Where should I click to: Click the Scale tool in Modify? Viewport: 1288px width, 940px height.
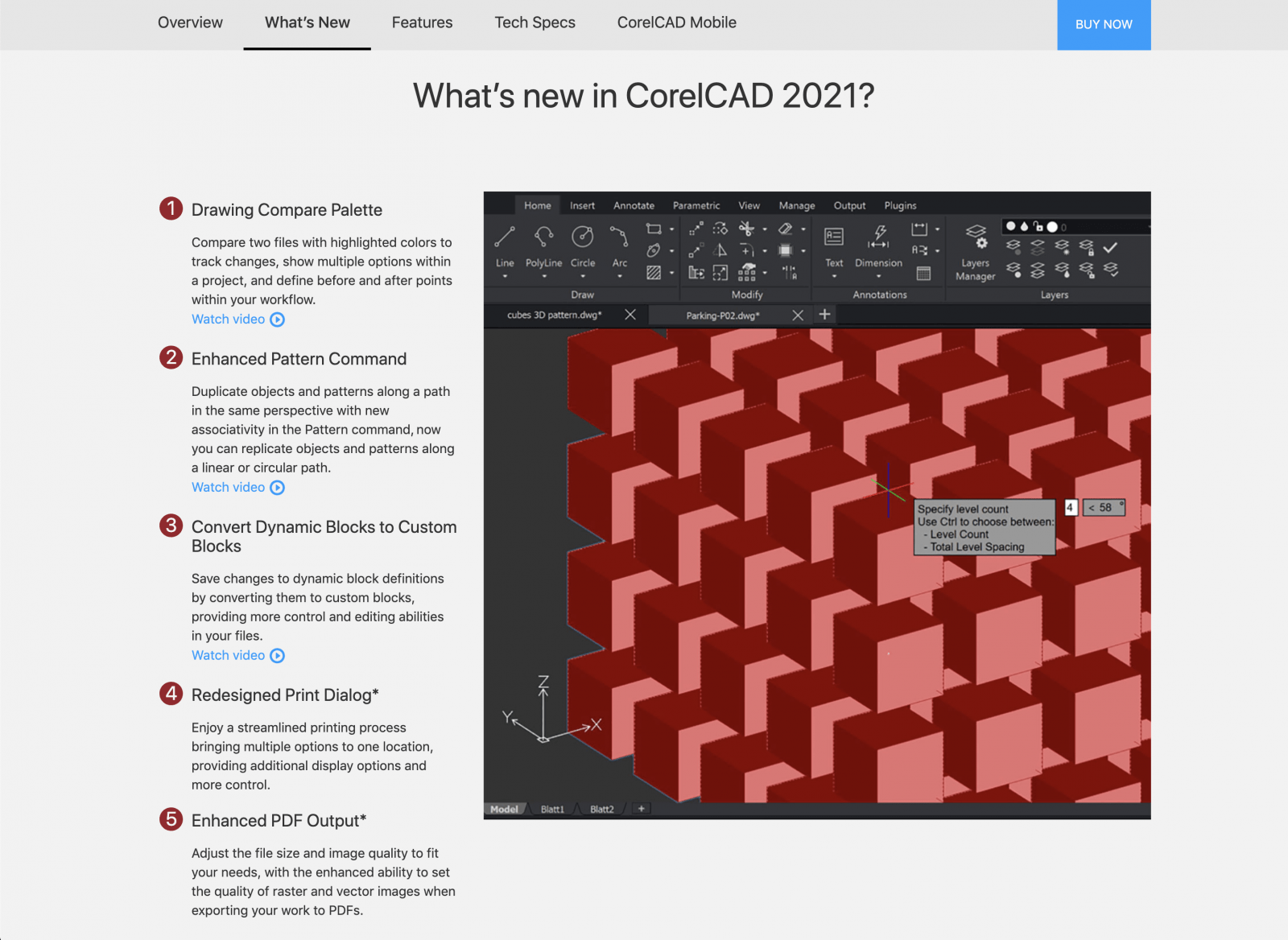720,272
